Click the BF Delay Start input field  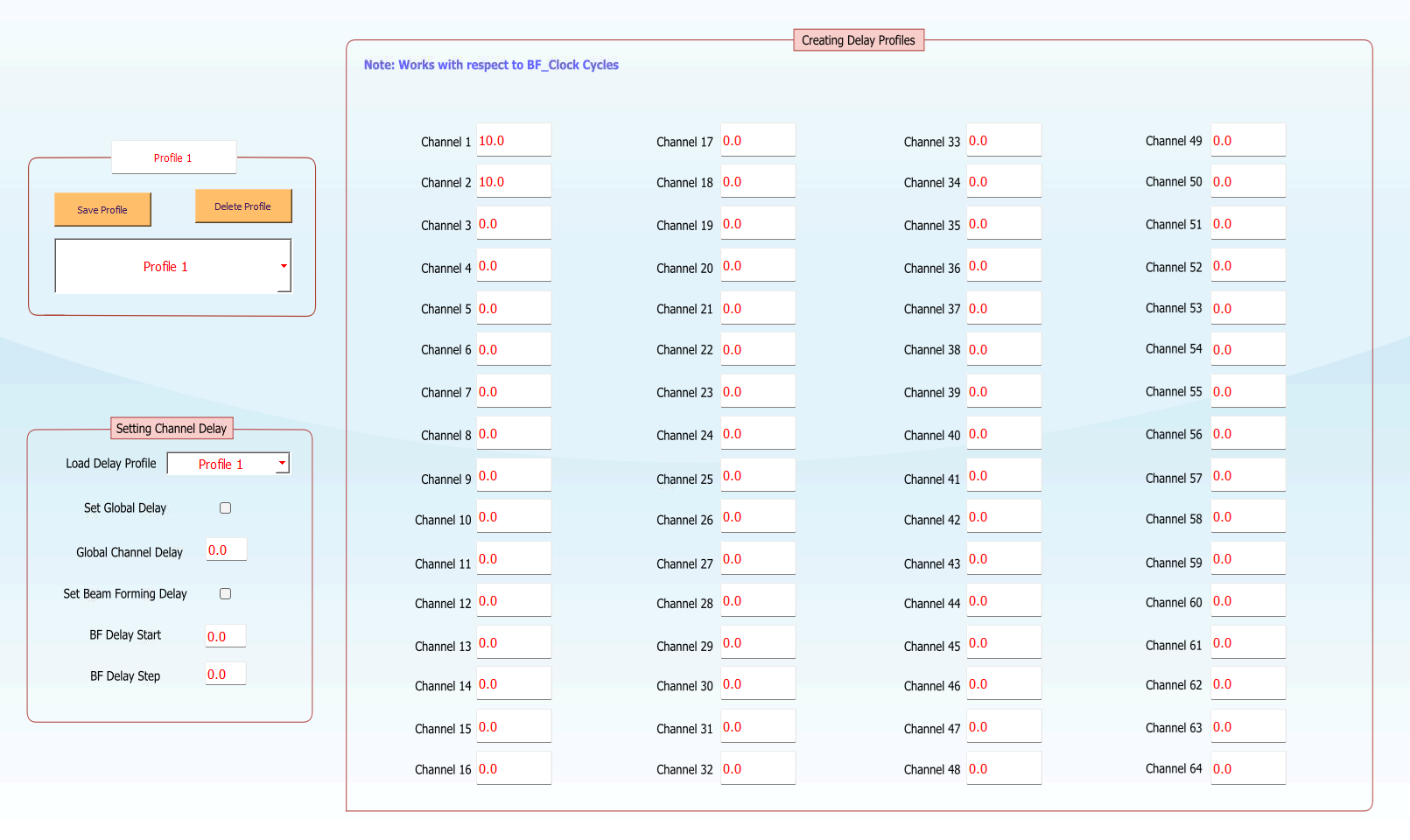[x=225, y=635]
